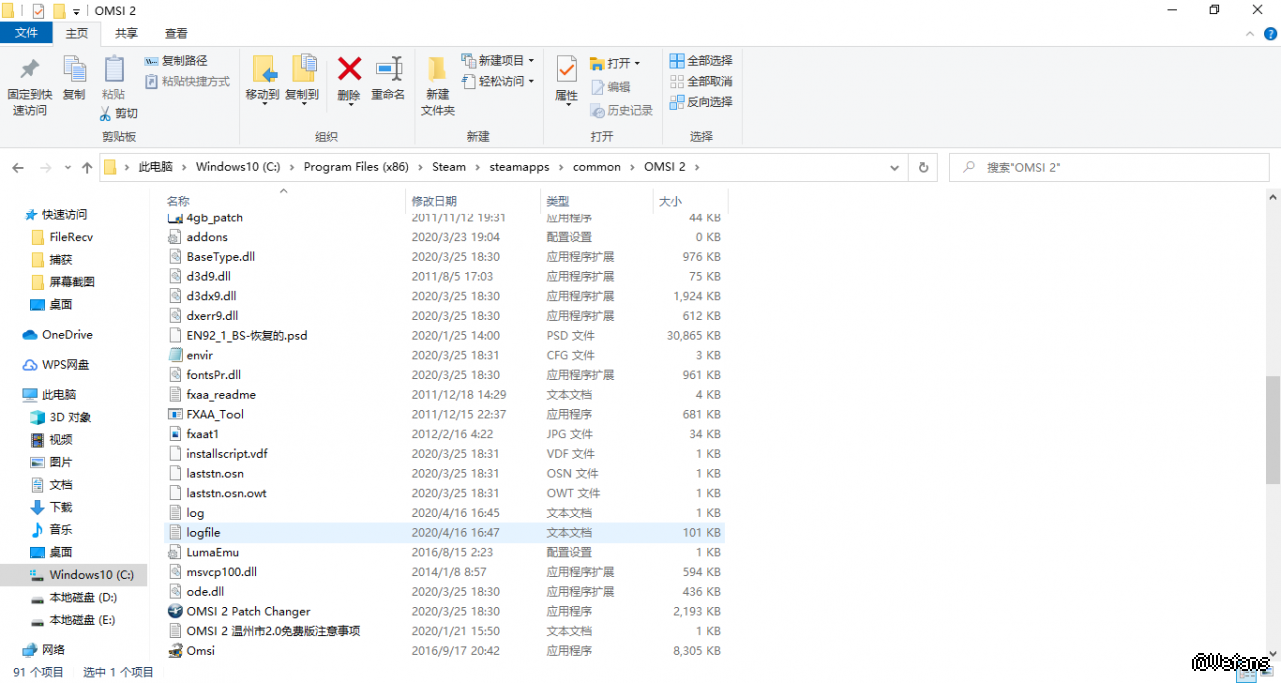This screenshot has height=683, width=1281.
Task: Select the OMSI 2 Patch Changer file
Action: [443, 611]
